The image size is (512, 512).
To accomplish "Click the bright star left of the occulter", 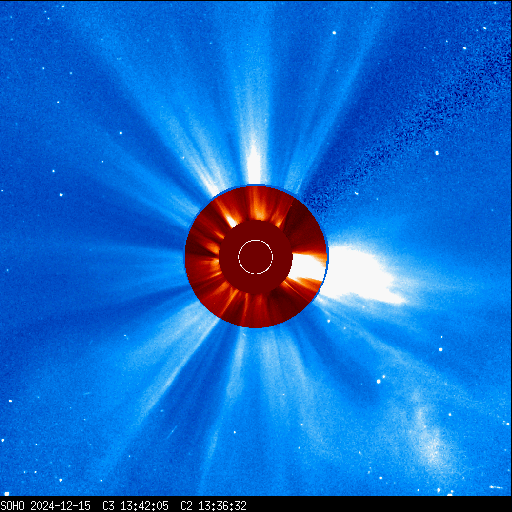I will pos(61,195).
